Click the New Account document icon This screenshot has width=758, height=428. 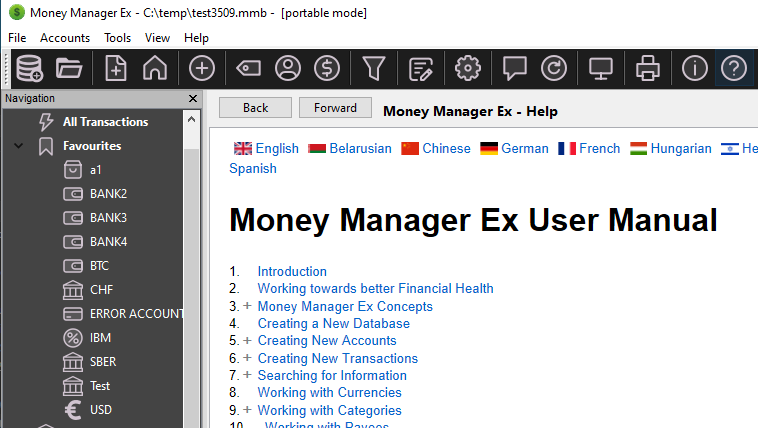click(116, 68)
